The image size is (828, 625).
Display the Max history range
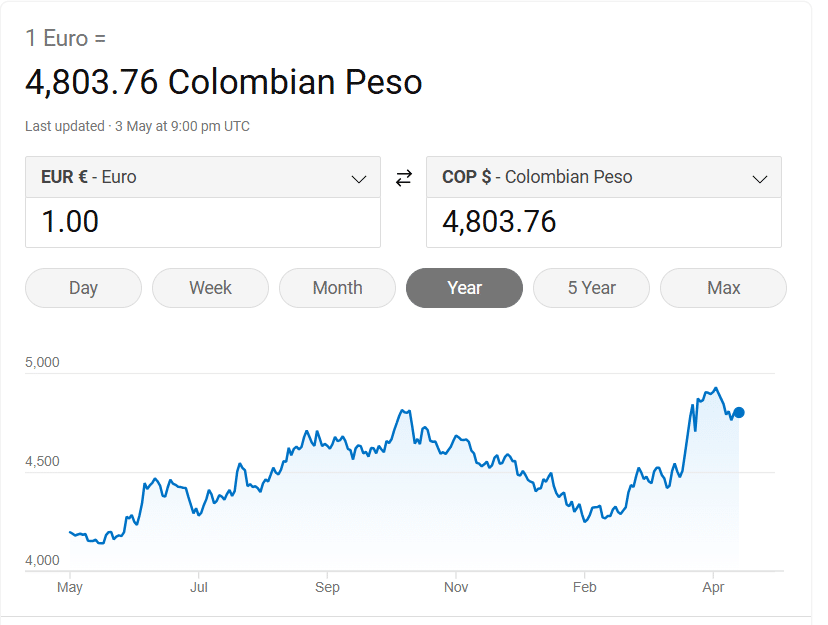(x=723, y=288)
